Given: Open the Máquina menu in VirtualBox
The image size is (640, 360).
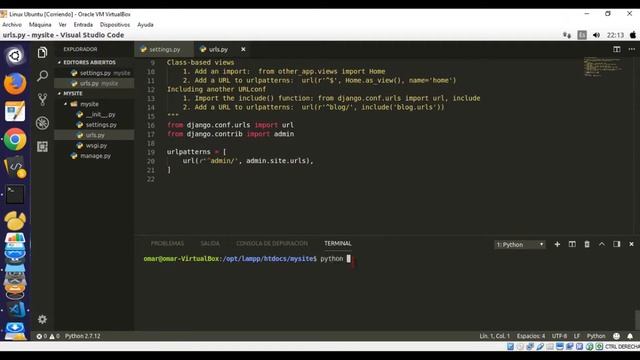Looking at the screenshot, I should point(40,25).
